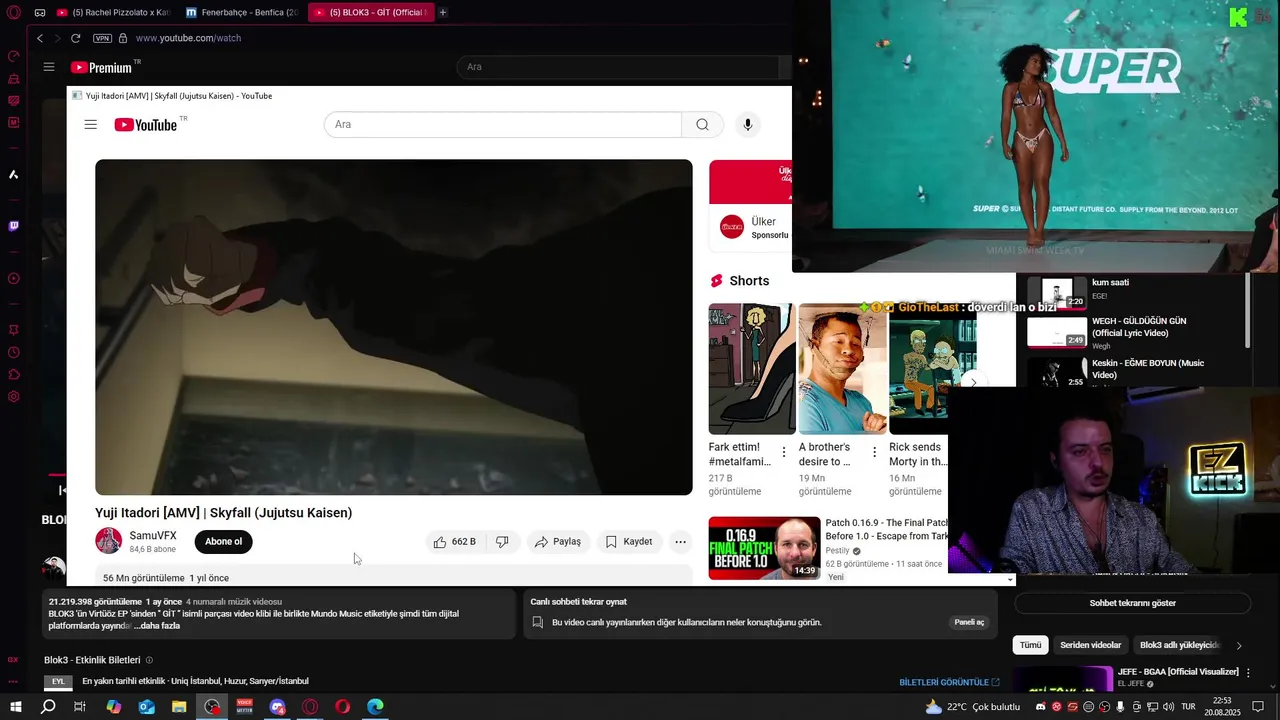Open Keskin - EĞME BOYUN music video
Image resolution: width=1280 pixels, height=720 pixels.
point(1148,369)
